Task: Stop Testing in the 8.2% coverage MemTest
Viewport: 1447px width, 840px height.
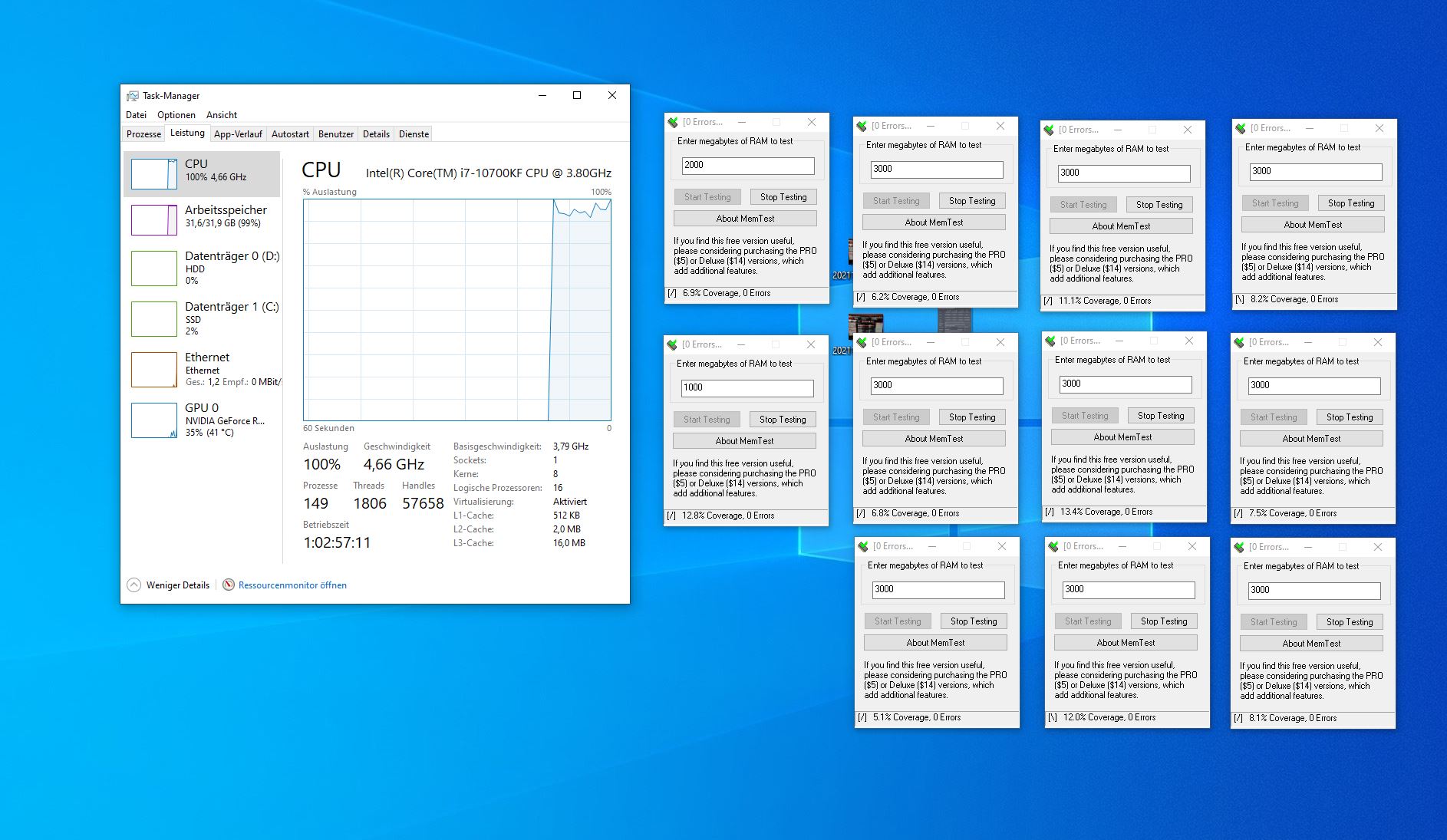Action: pos(1351,203)
